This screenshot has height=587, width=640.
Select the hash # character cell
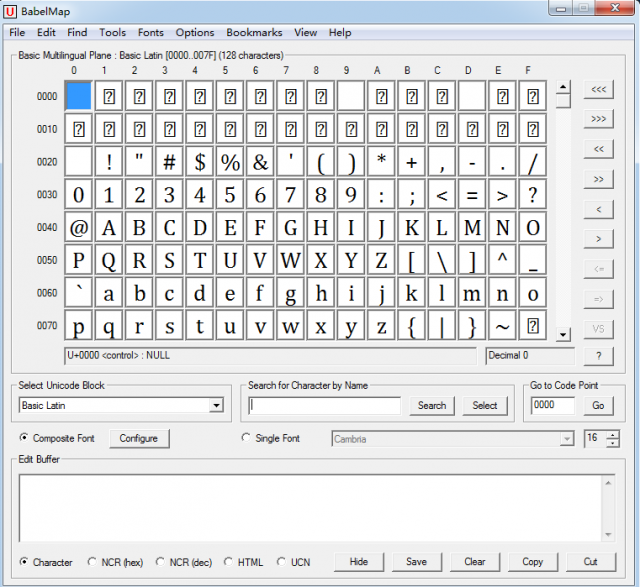click(169, 162)
